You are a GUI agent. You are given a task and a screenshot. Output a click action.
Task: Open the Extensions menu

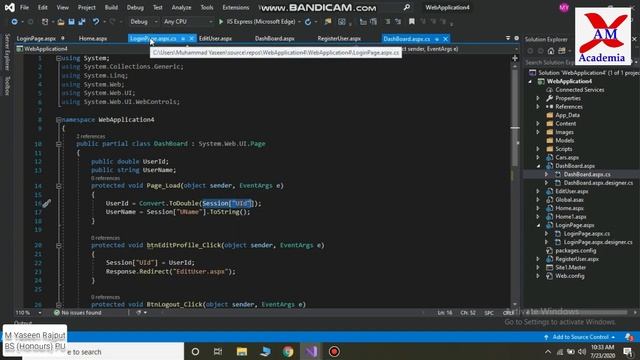pyautogui.click(x=236, y=7)
